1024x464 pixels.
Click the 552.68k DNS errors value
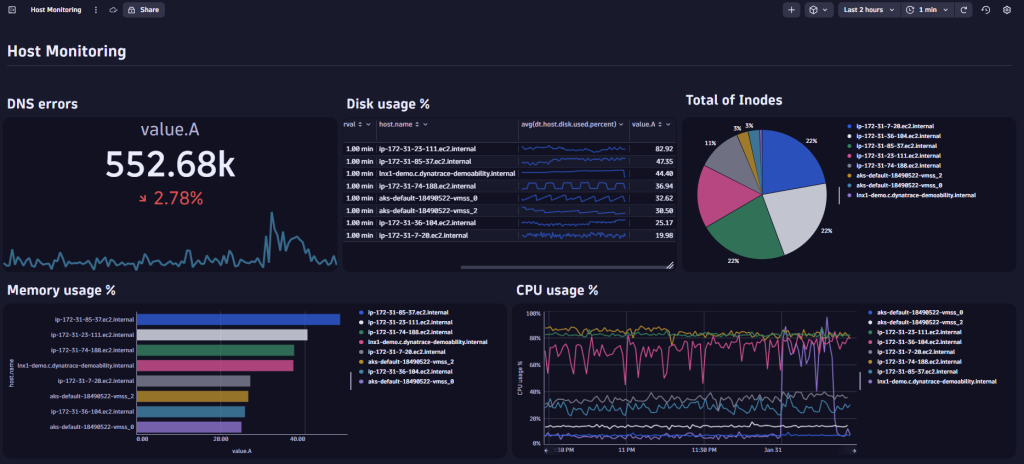pos(170,164)
